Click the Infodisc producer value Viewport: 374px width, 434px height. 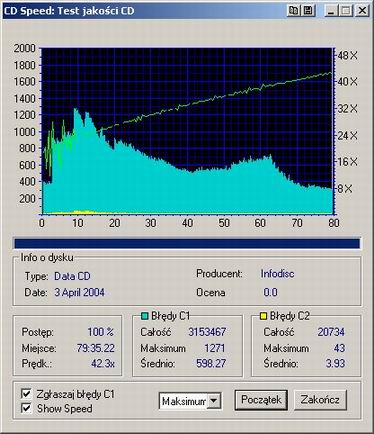click(x=277, y=274)
